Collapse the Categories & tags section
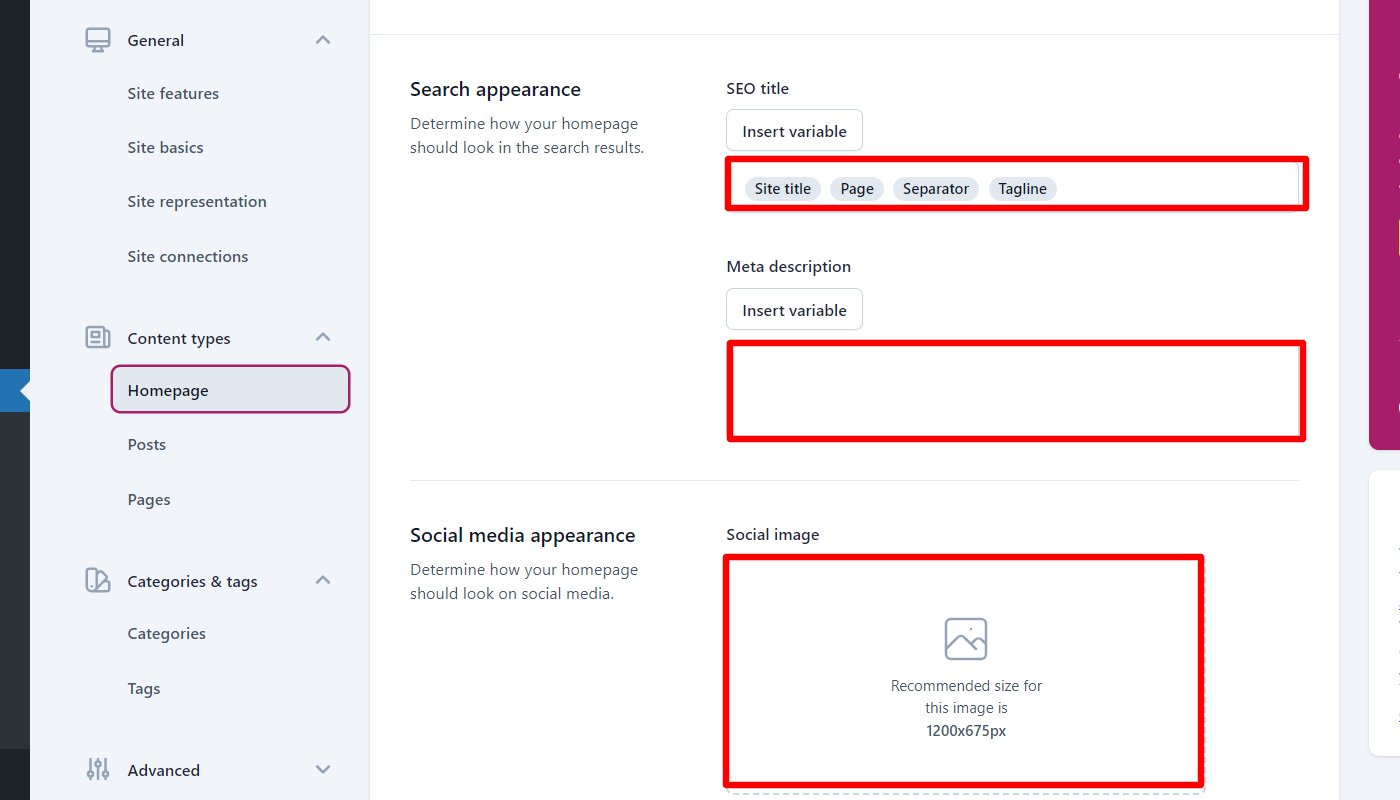Screen dimensions: 1400x800 tap(322, 580)
